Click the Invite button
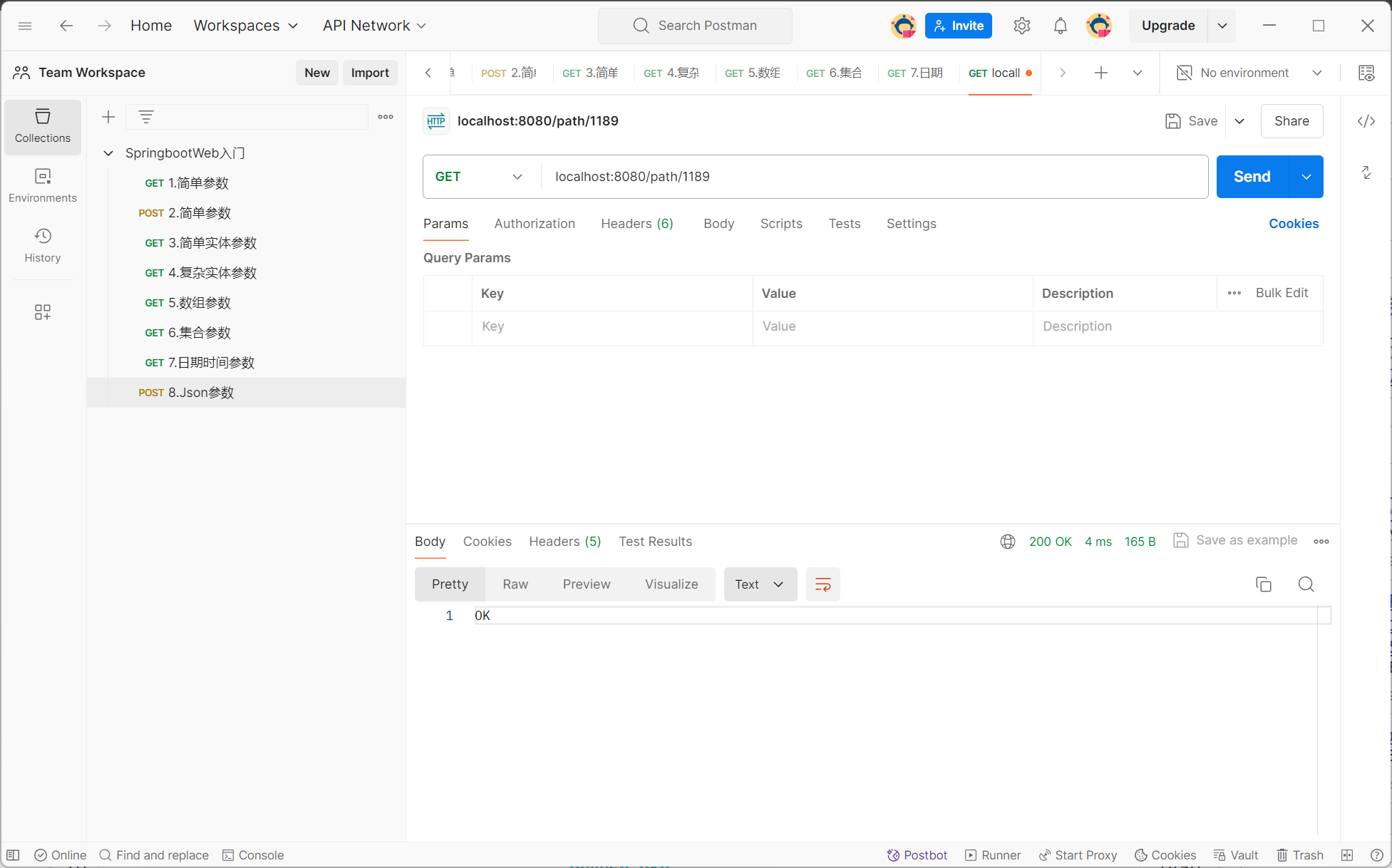Image resolution: width=1392 pixels, height=868 pixels. point(959,26)
